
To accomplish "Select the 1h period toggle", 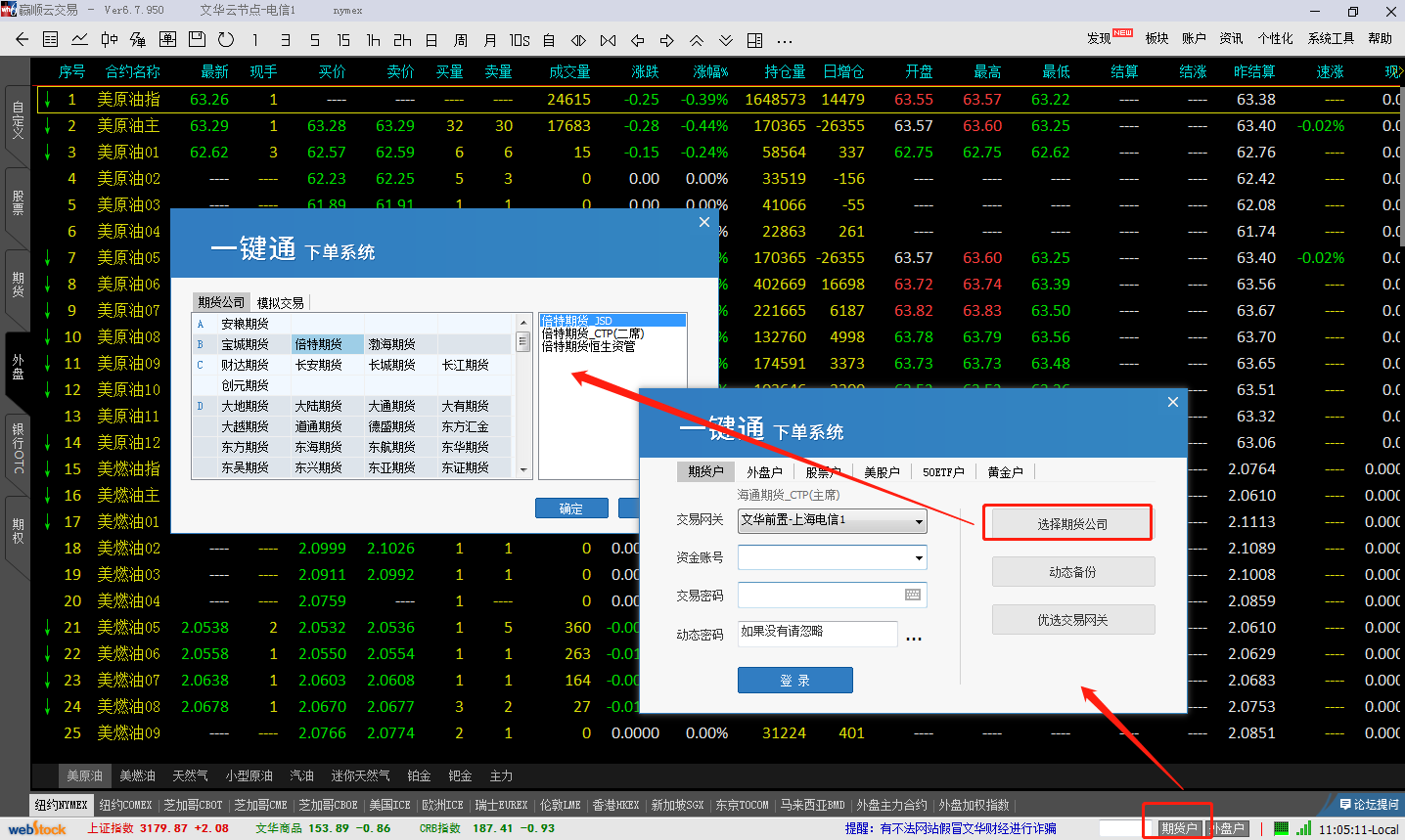I will tap(373, 40).
